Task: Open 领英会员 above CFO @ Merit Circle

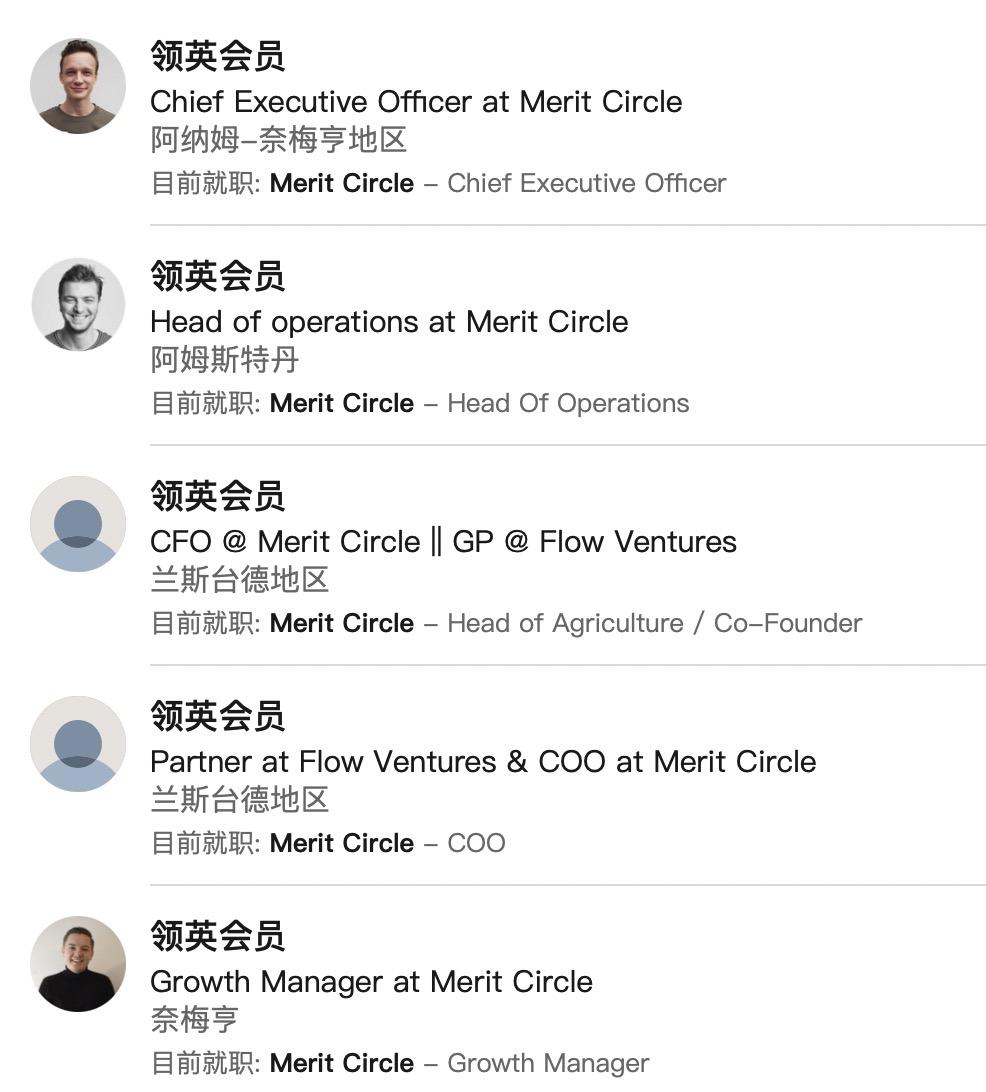Action: (217, 496)
